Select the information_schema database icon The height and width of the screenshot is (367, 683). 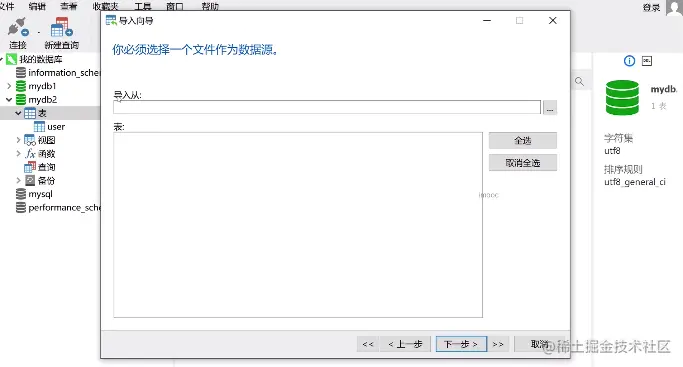20,73
